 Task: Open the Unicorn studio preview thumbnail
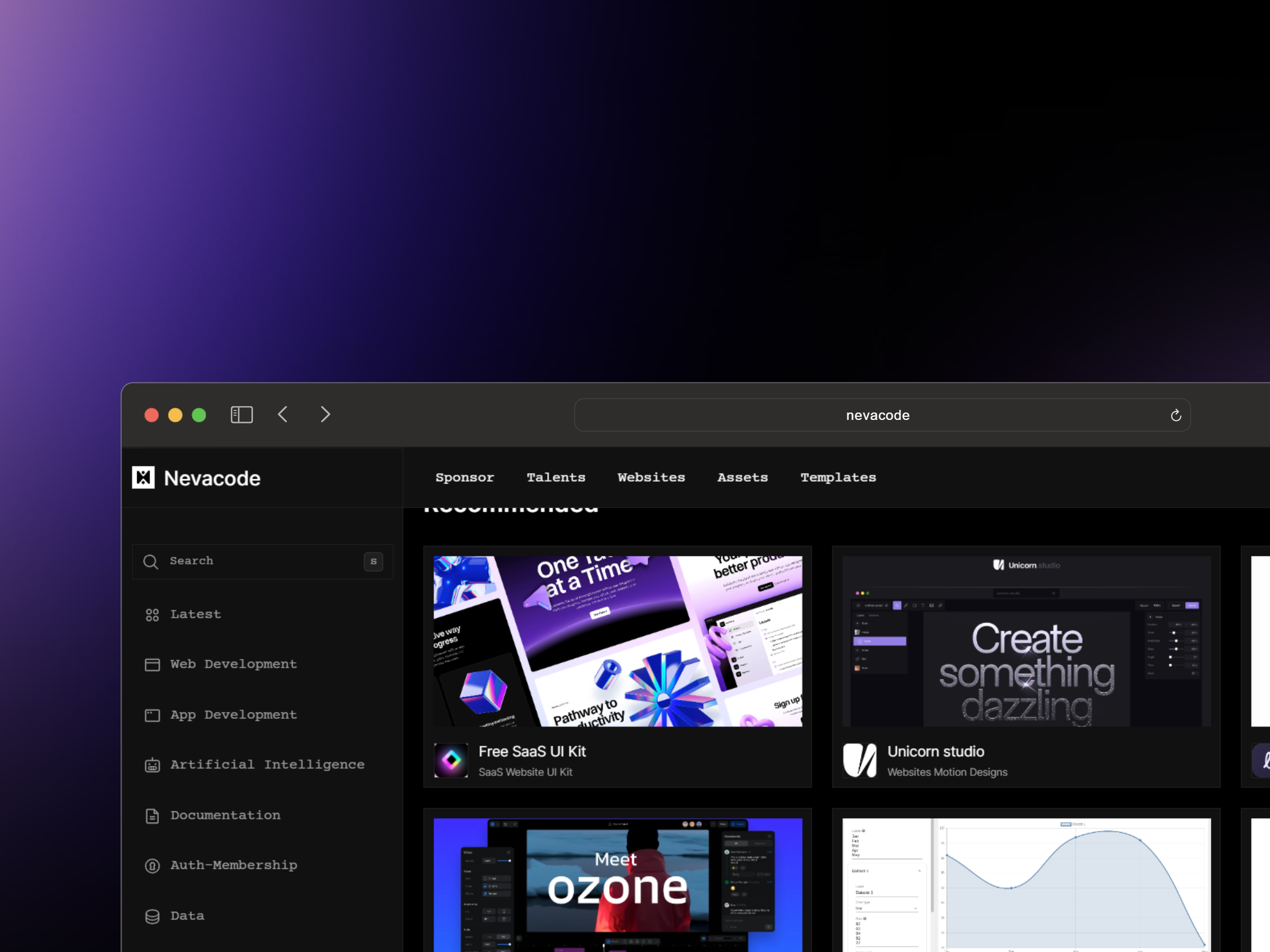click(x=1027, y=641)
